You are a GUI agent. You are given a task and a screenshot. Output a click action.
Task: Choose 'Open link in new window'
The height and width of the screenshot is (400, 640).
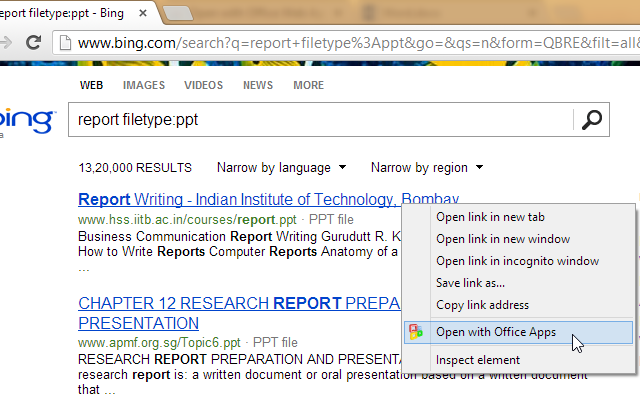coord(518,239)
